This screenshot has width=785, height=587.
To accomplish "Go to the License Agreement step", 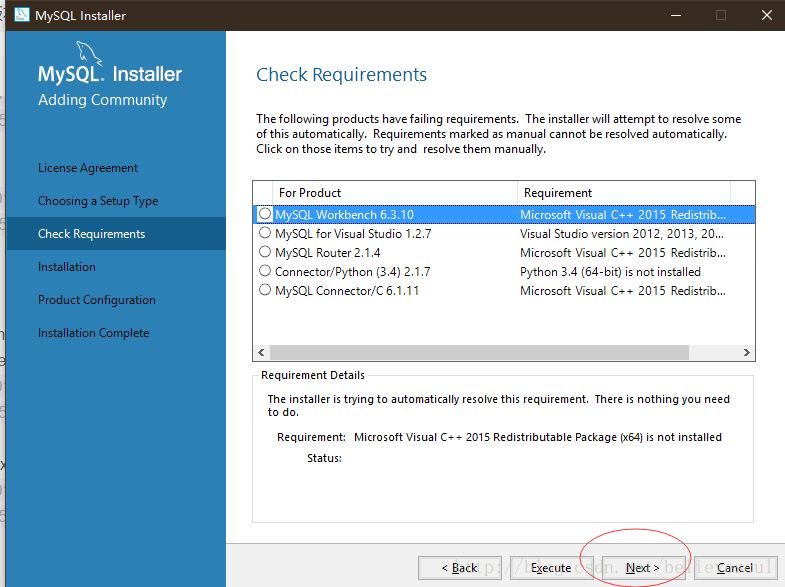I will pyautogui.click(x=88, y=168).
